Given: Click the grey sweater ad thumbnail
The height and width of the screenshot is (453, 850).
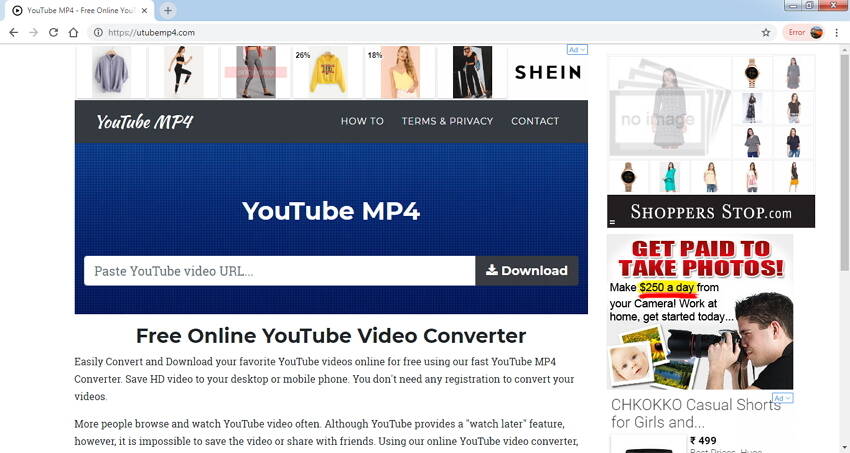Looking at the screenshot, I should (111, 72).
